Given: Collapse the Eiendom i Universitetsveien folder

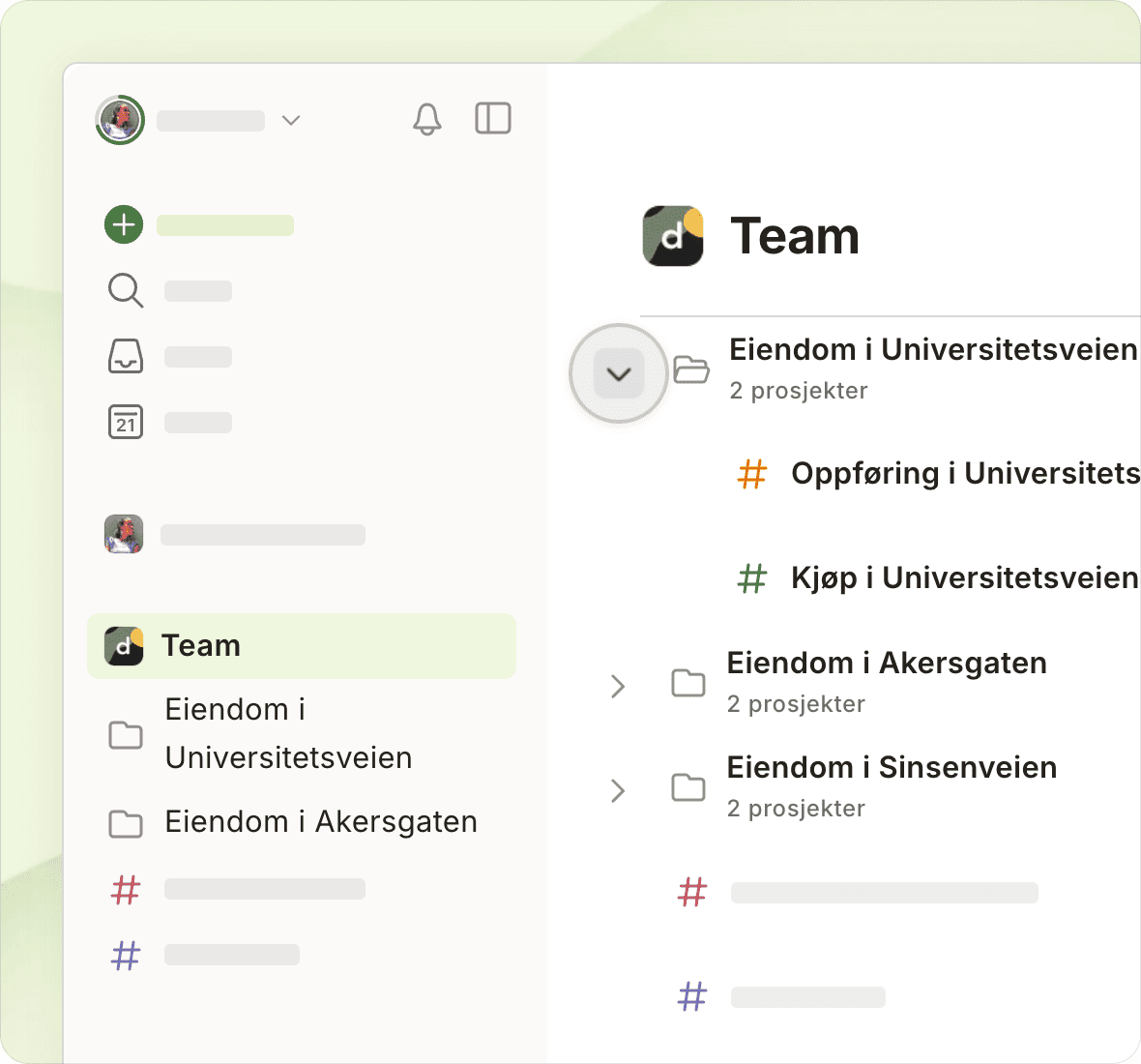Looking at the screenshot, I should pyautogui.click(x=619, y=373).
